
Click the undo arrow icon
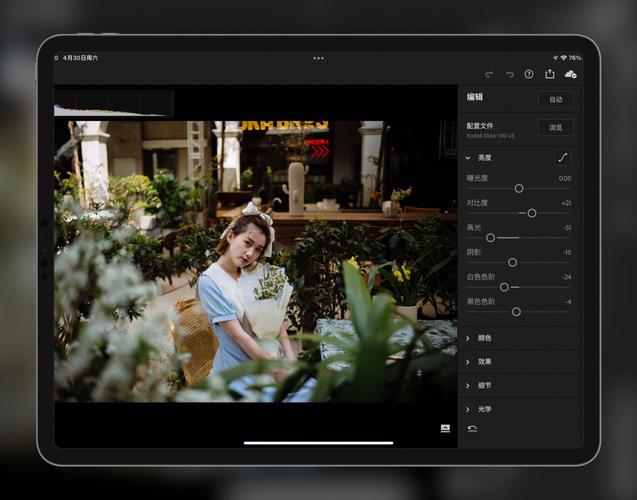(x=509, y=74)
